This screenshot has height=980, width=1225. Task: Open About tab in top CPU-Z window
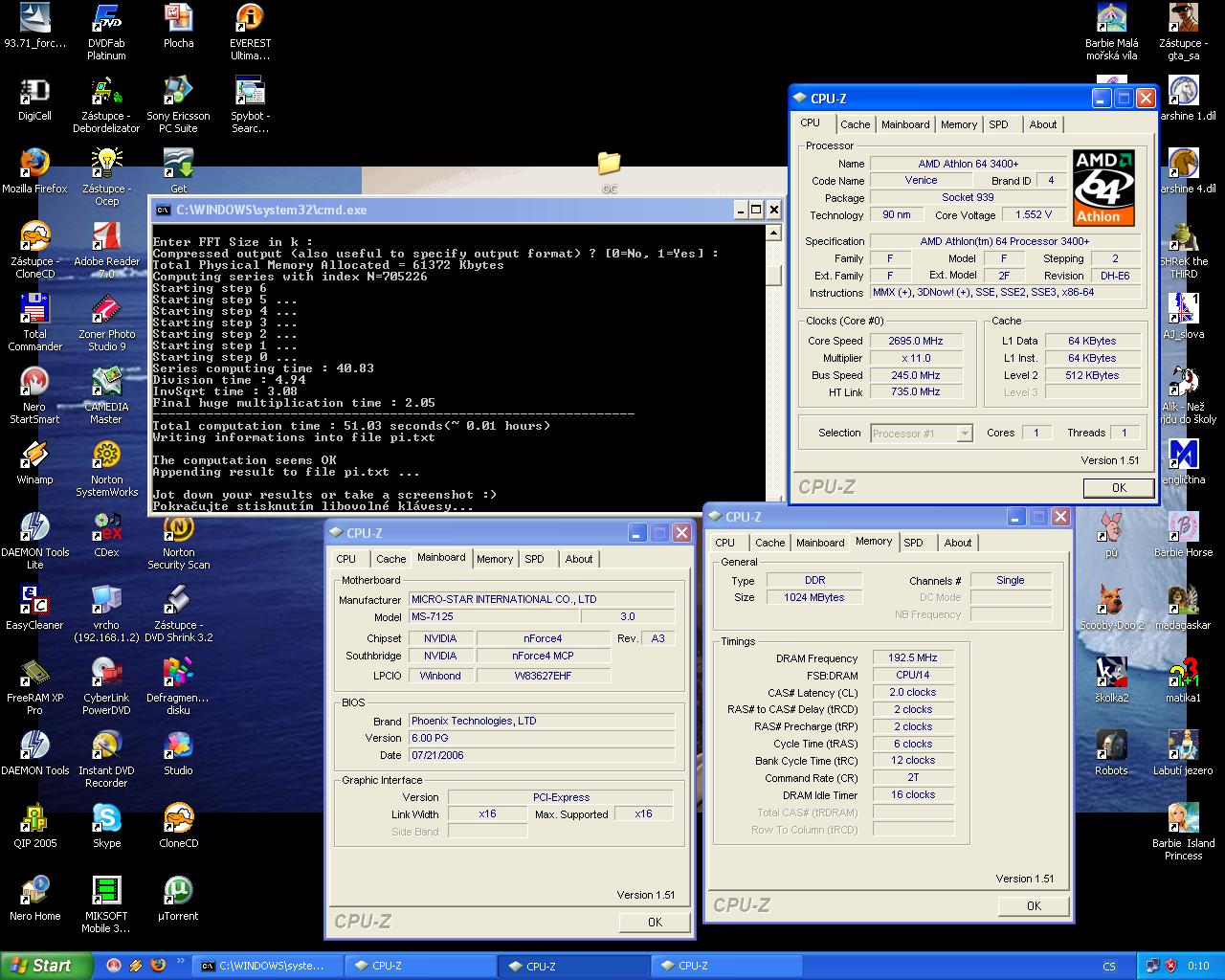coord(1043,124)
